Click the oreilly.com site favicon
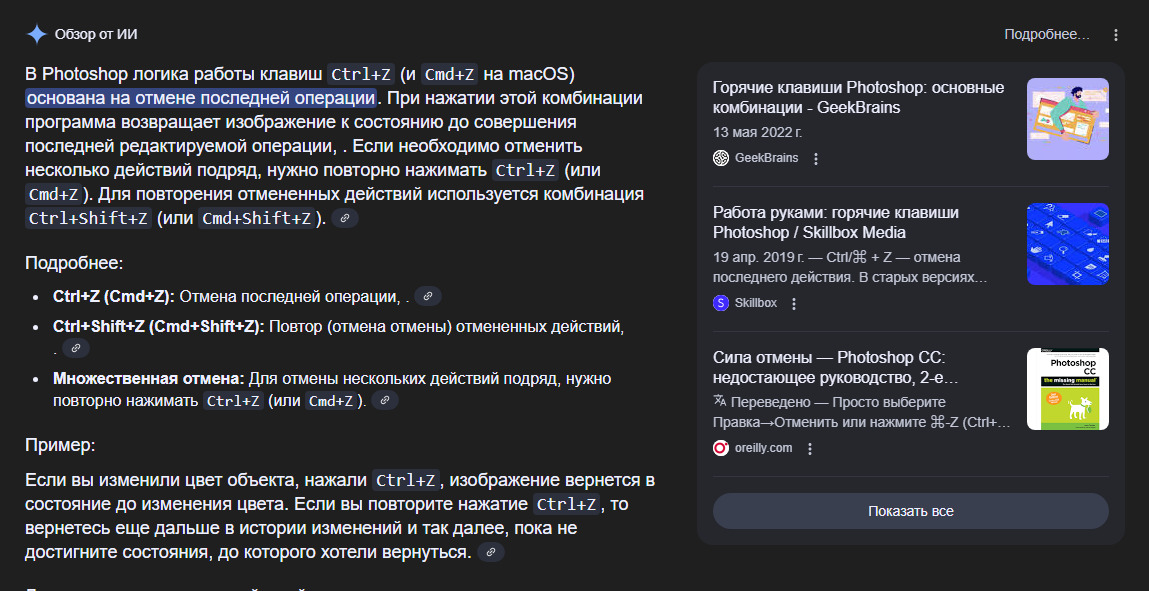This screenshot has width=1149, height=591. 720,448
